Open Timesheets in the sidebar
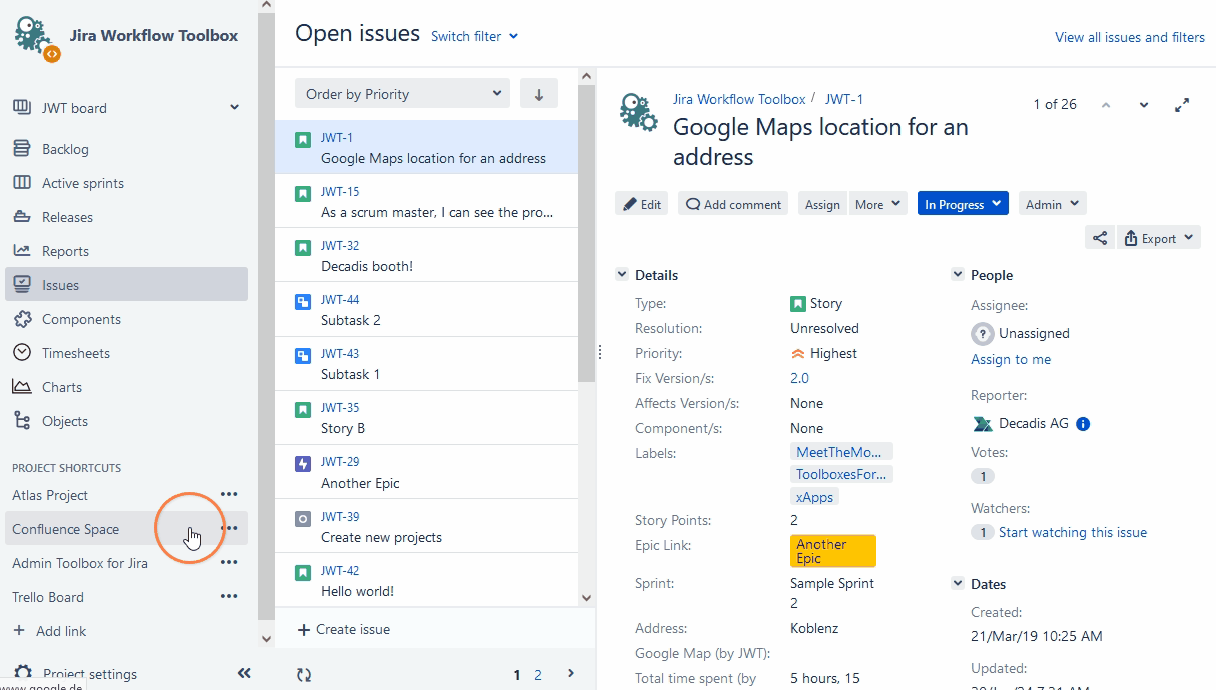The image size is (1216, 690). click(x=75, y=353)
